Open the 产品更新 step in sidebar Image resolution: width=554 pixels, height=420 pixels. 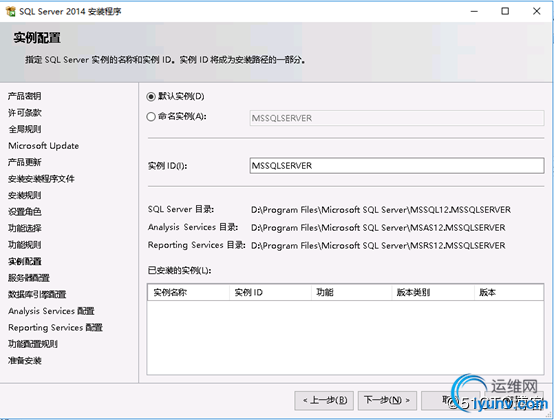click(25, 162)
